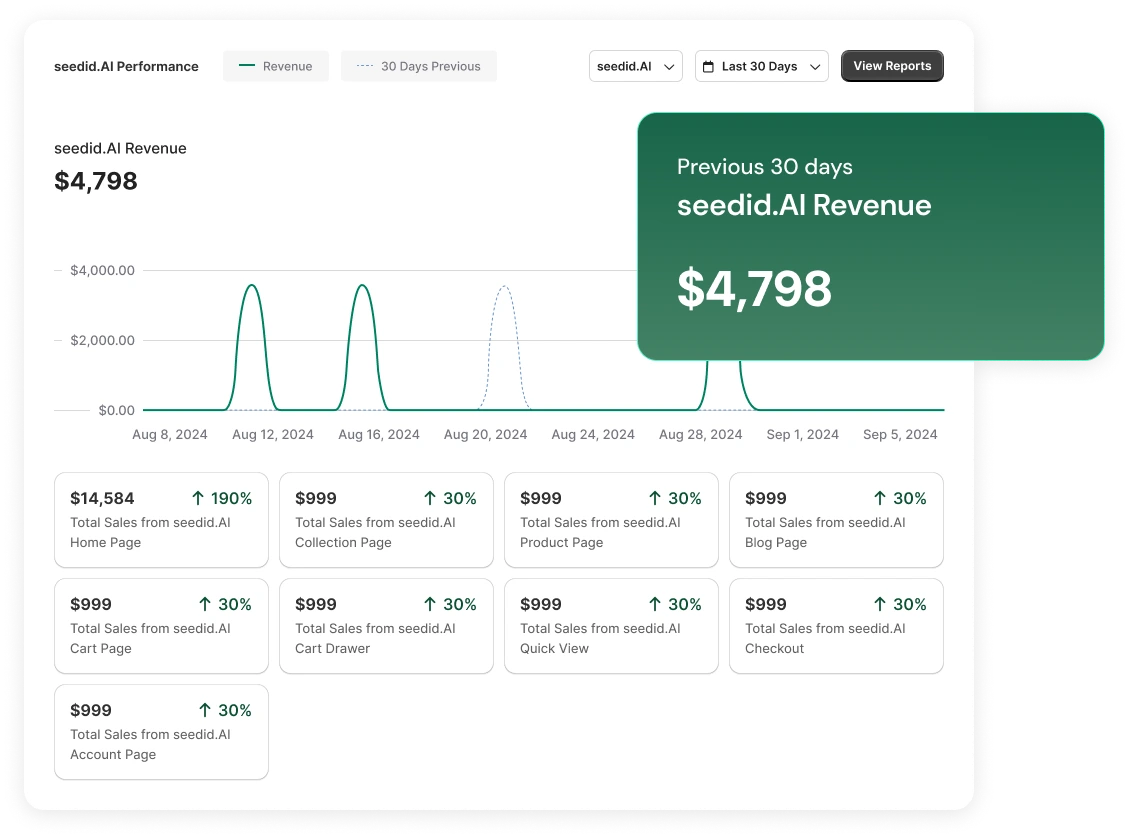Click the up arrow on Blog Page card

(880, 498)
